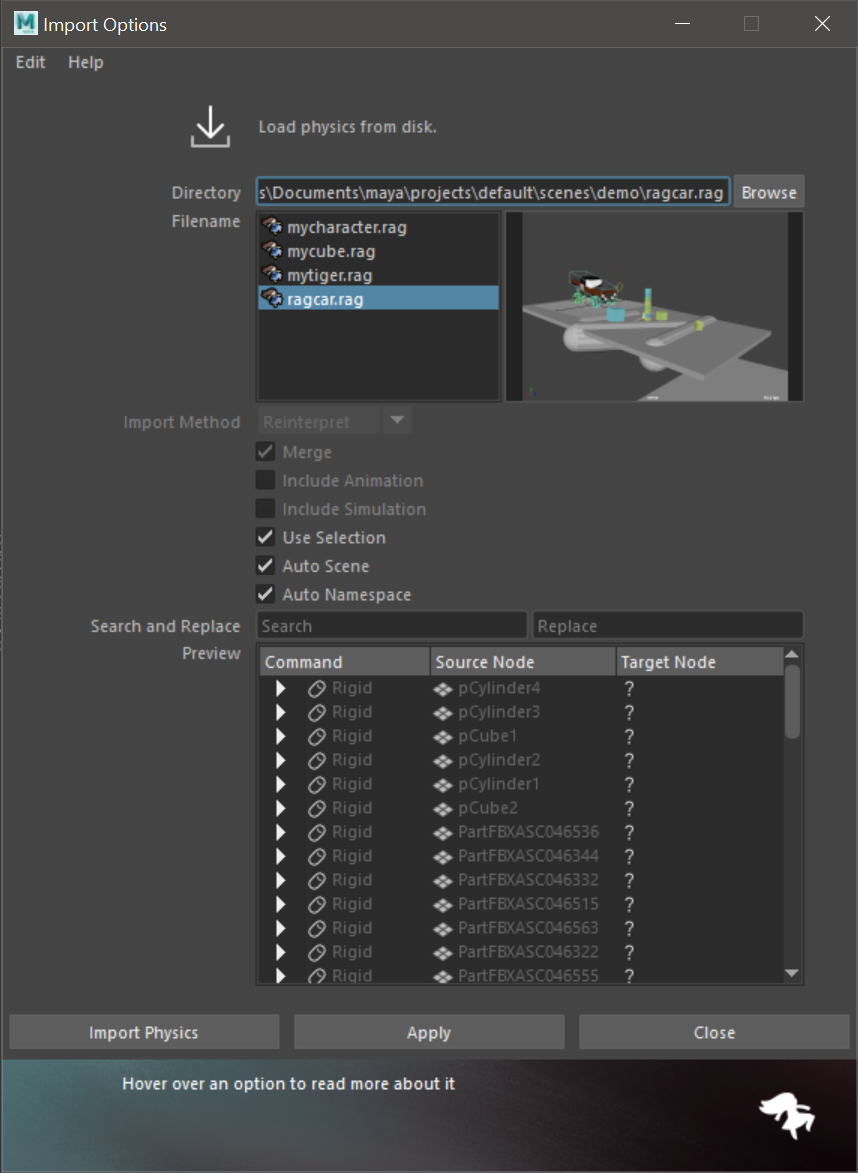Click the Browse button
The image size is (858, 1173).
pyautogui.click(x=768, y=192)
